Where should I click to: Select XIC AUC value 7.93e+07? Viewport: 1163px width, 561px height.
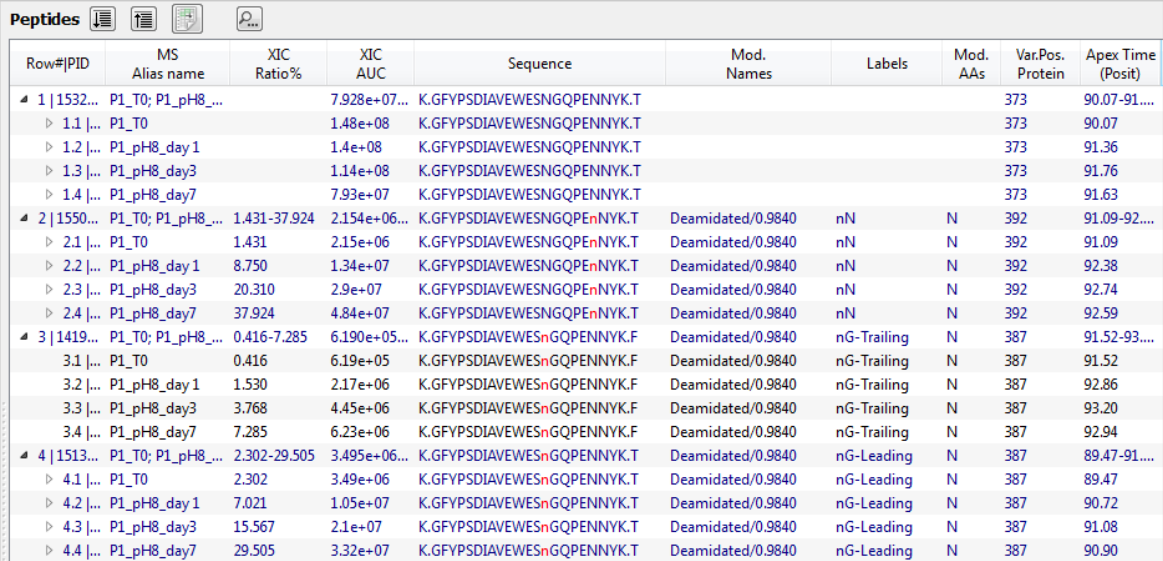click(x=360, y=194)
